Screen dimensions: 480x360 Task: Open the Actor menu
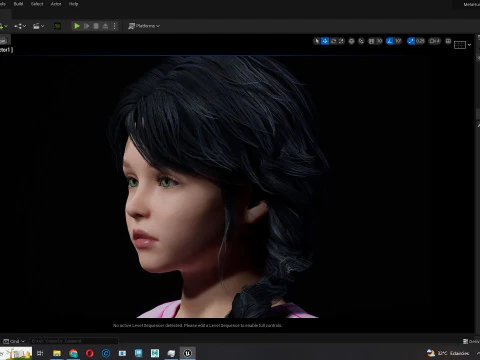coord(56,4)
